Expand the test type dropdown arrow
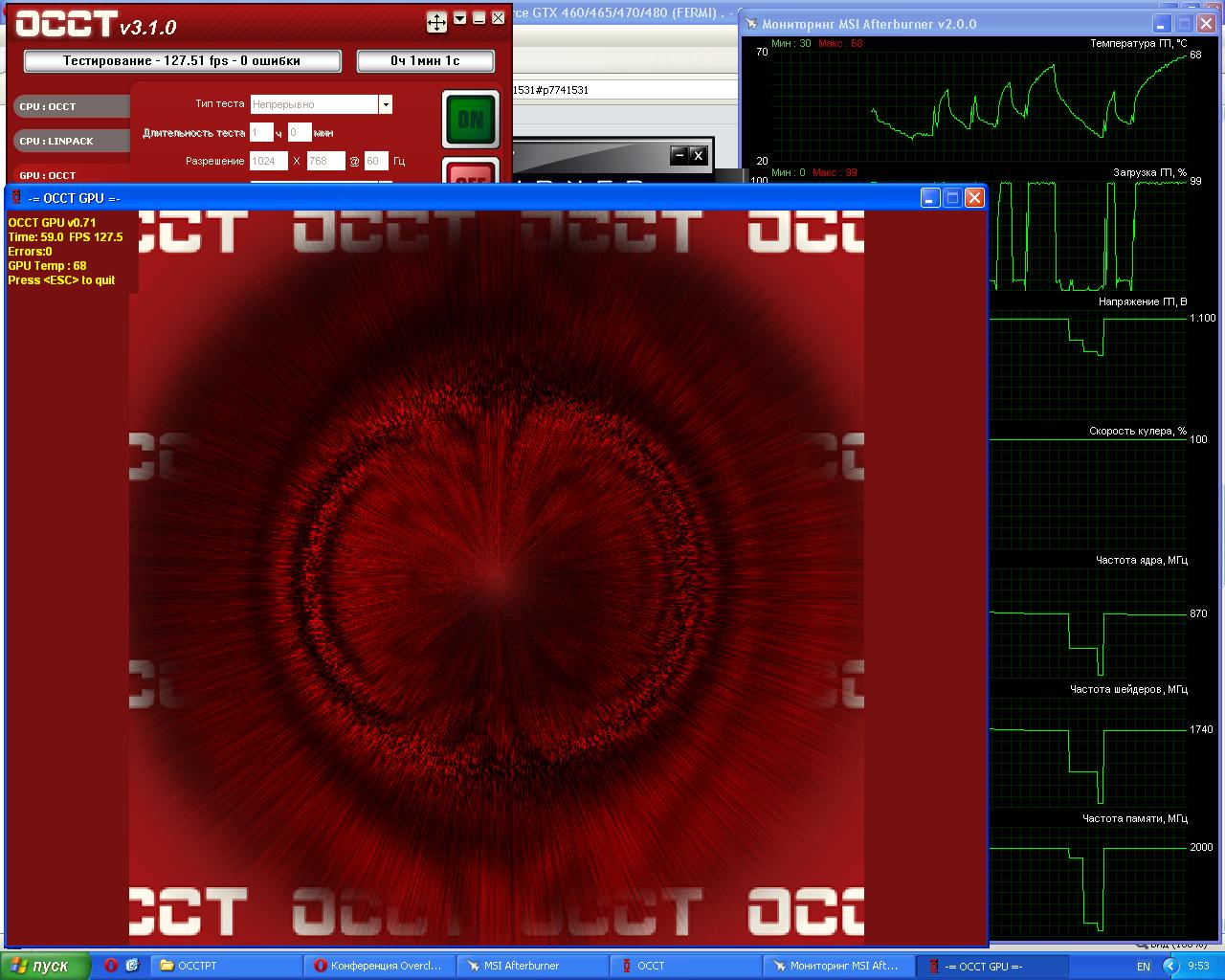1225x980 pixels. tap(386, 104)
